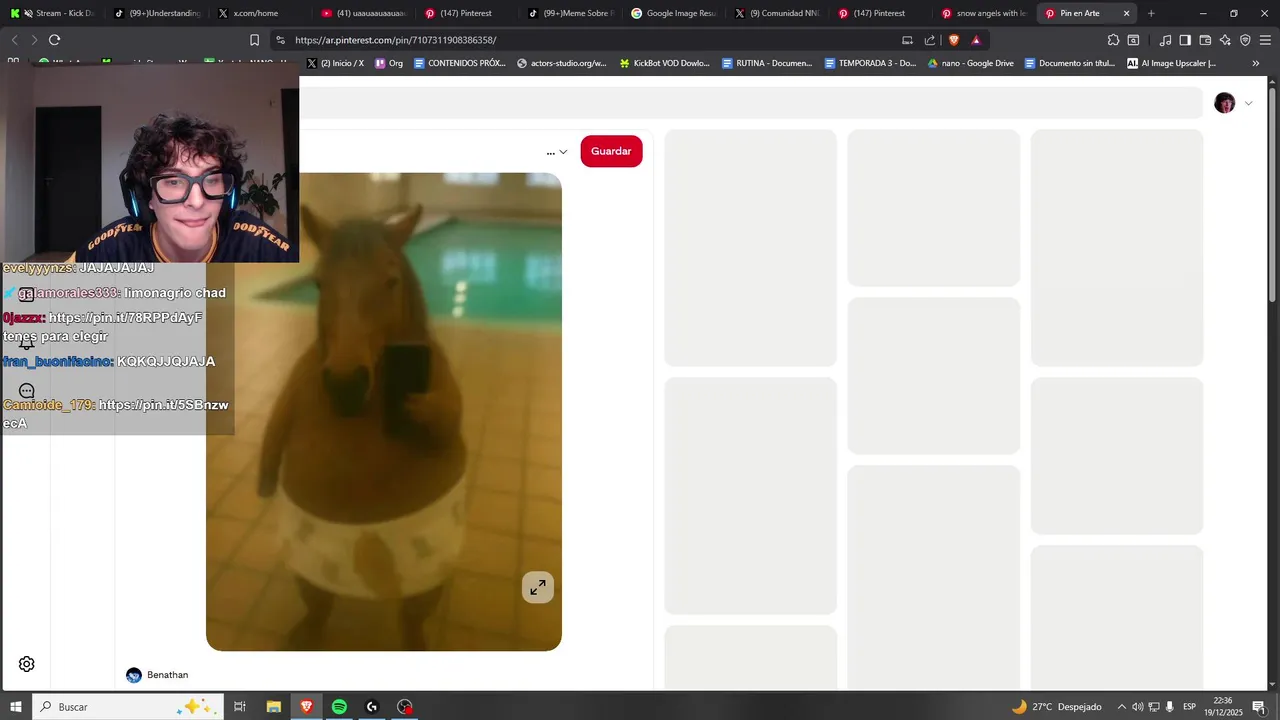Bookmark this page with the bookmark icon
This screenshot has width=1280, height=720.
point(254,40)
